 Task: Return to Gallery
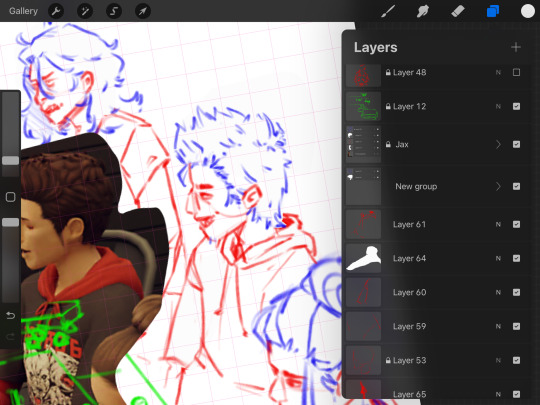pos(23,11)
